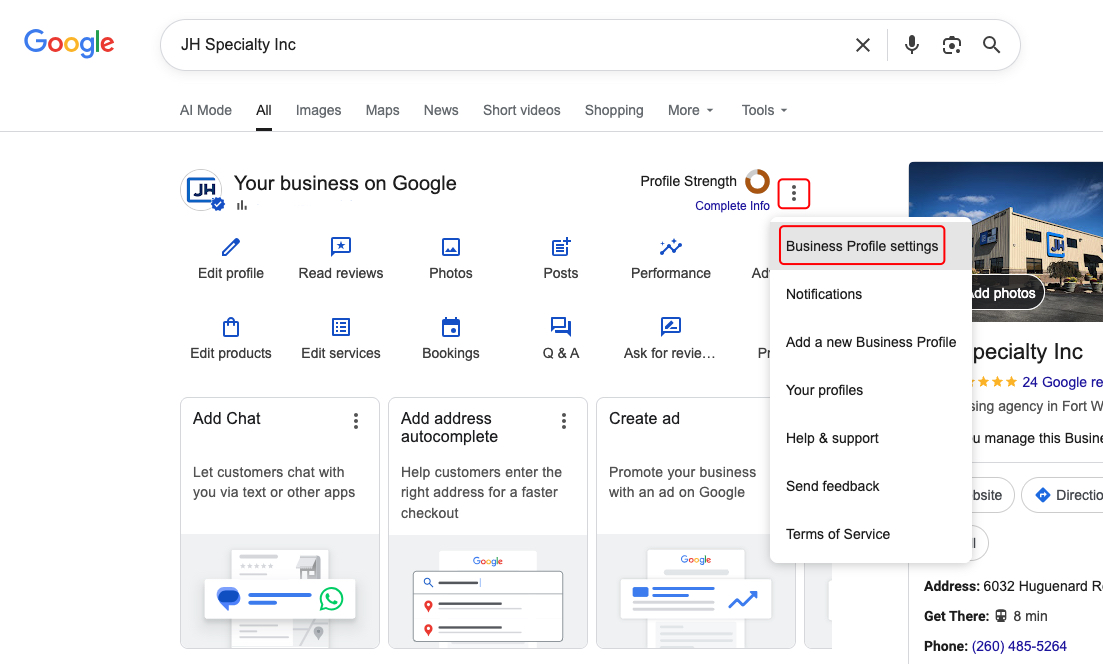Viewport: 1103px width, 664px height.
Task: Open the 24 Google reviews link
Action: tap(1062, 382)
